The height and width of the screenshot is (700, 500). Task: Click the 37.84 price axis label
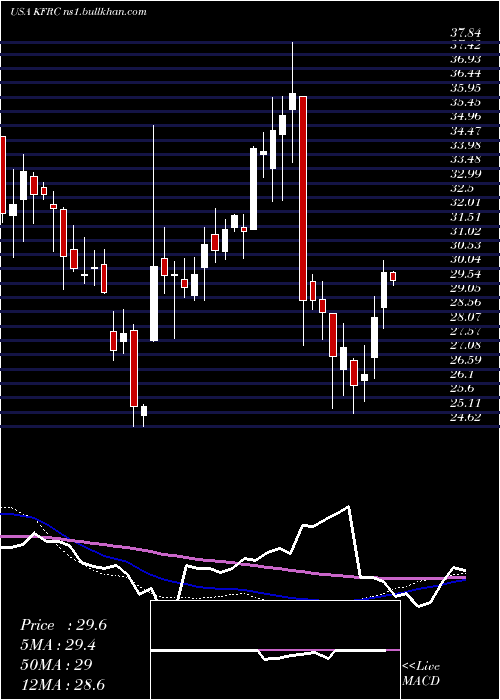[x=465, y=33]
